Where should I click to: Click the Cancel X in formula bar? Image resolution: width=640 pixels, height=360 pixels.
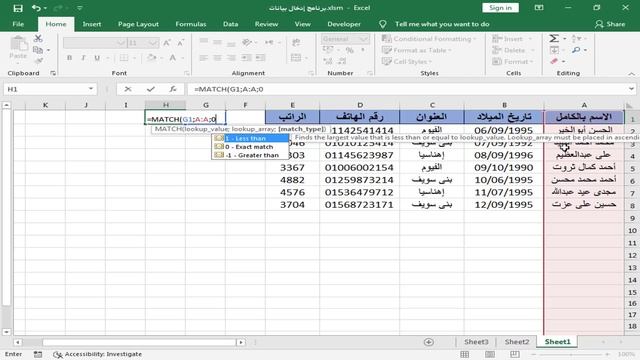tap(128, 89)
